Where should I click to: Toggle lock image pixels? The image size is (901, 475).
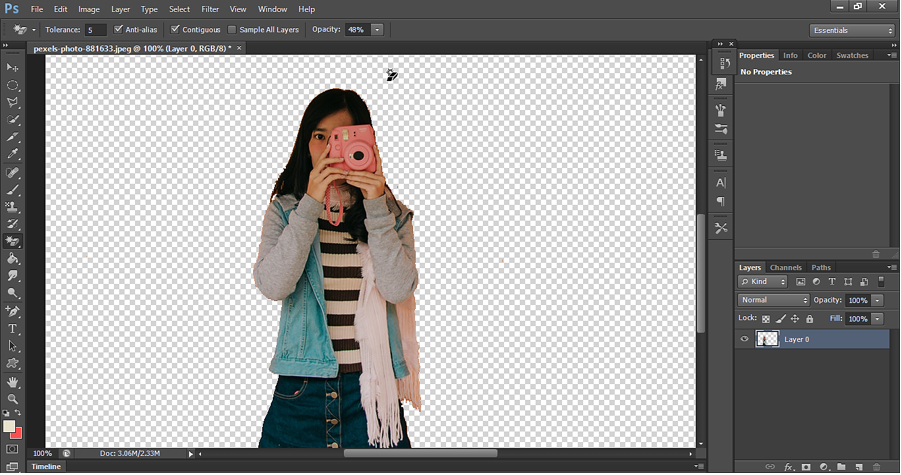coord(780,319)
